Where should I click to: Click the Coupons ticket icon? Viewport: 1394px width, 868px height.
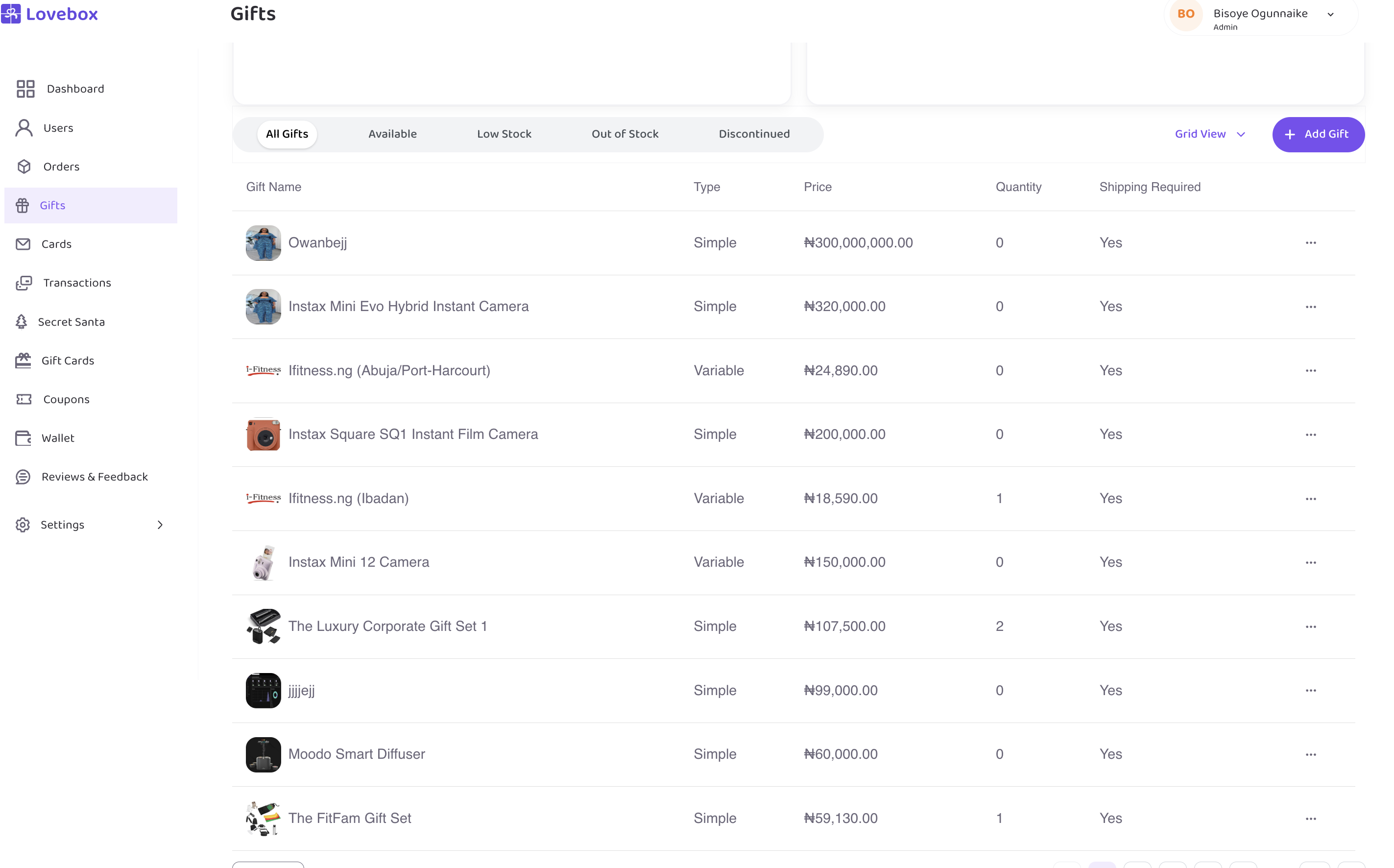pyautogui.click(x=24, y=400)
